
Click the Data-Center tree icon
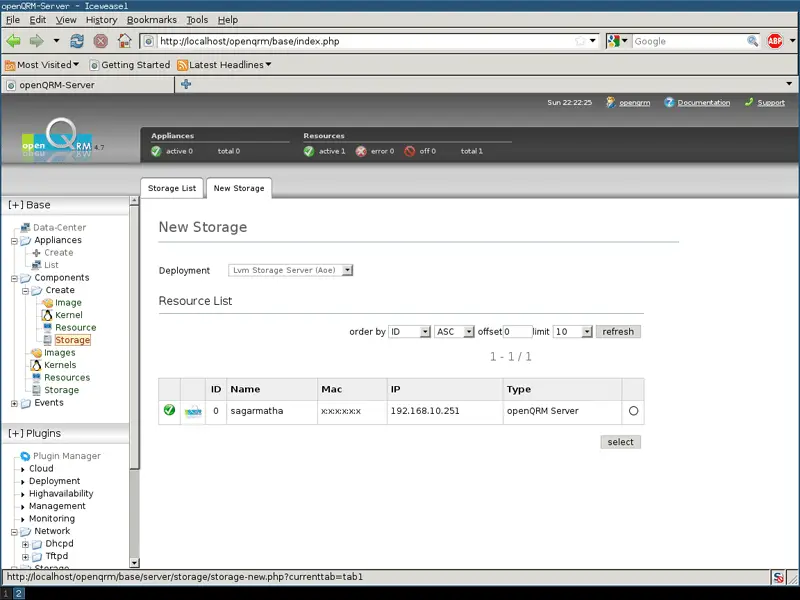(x=25, y=227)
